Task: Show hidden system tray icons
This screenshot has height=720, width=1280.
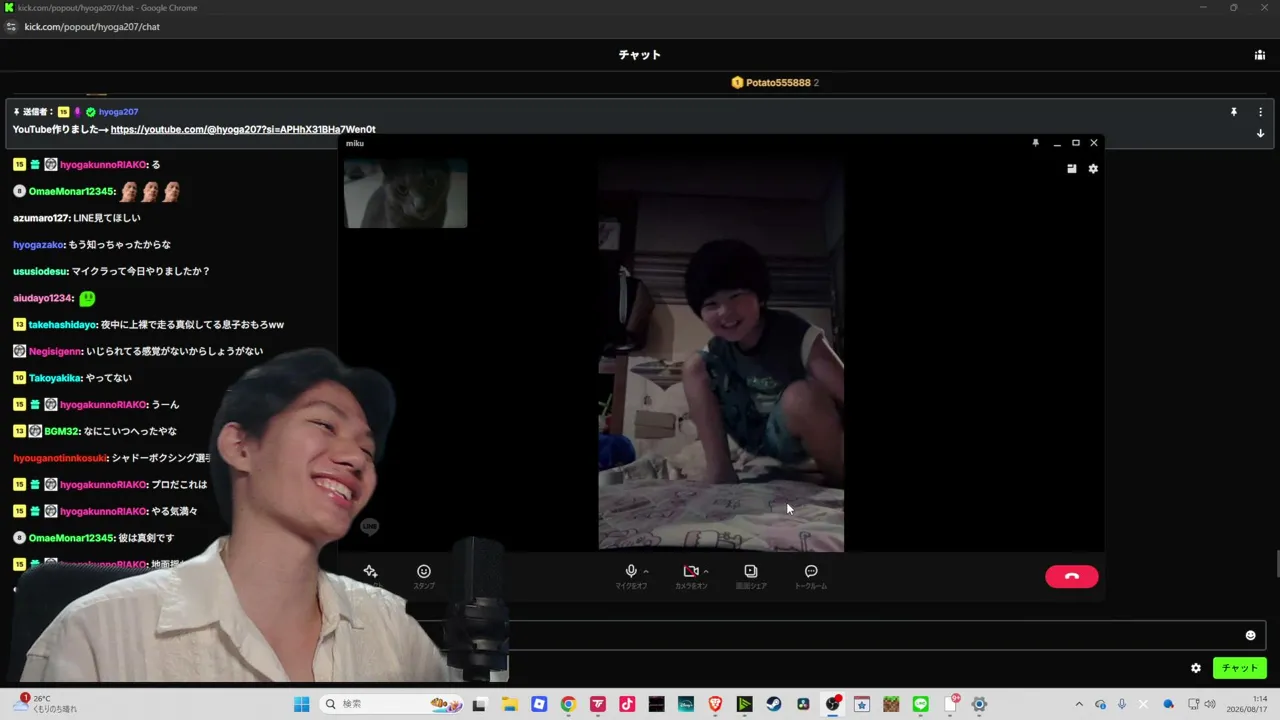Action: point(1079,704)
